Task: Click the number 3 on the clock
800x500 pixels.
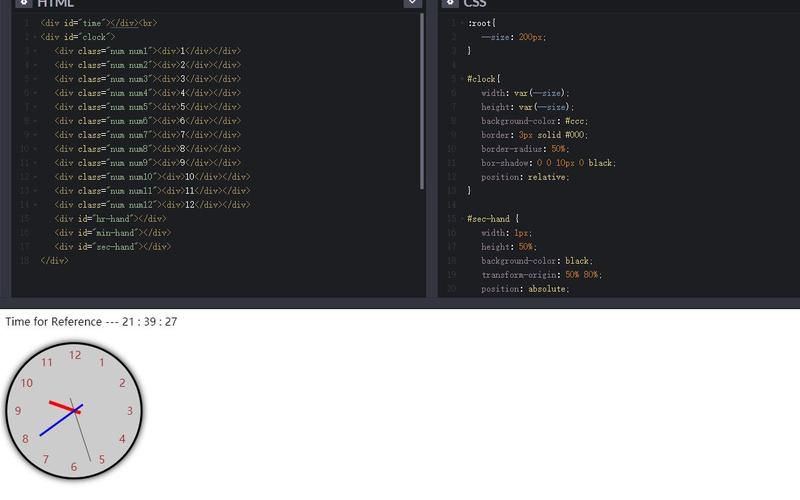Action: pyautogui.click(x=130, y=411)
